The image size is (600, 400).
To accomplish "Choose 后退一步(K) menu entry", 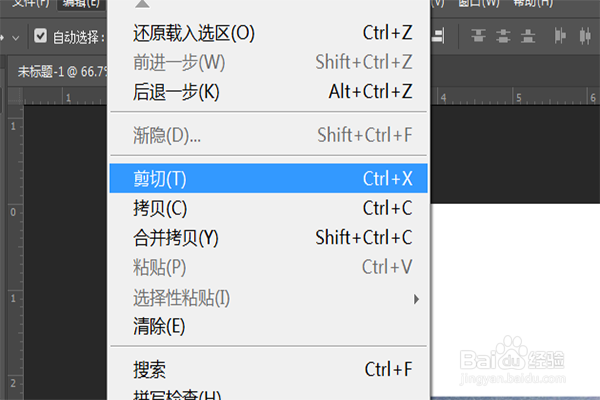I will pos(268,92).
